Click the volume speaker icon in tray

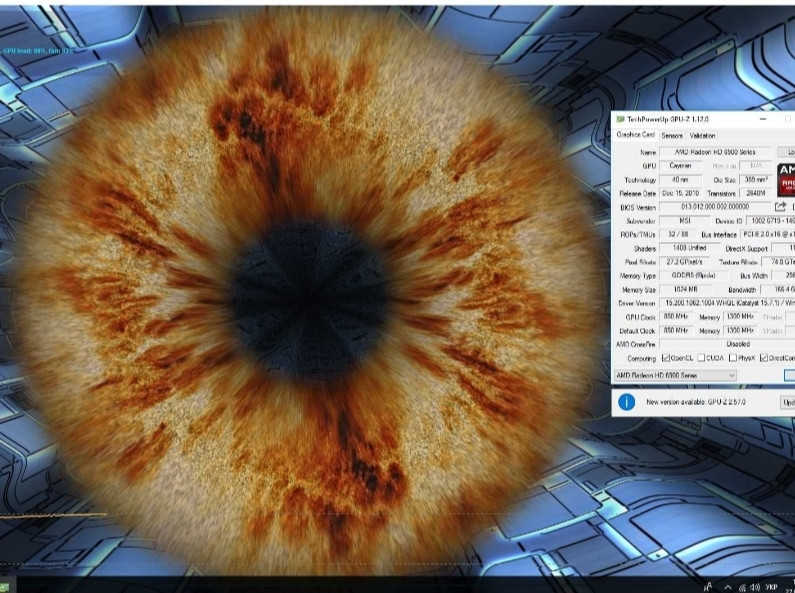[755, 587]
